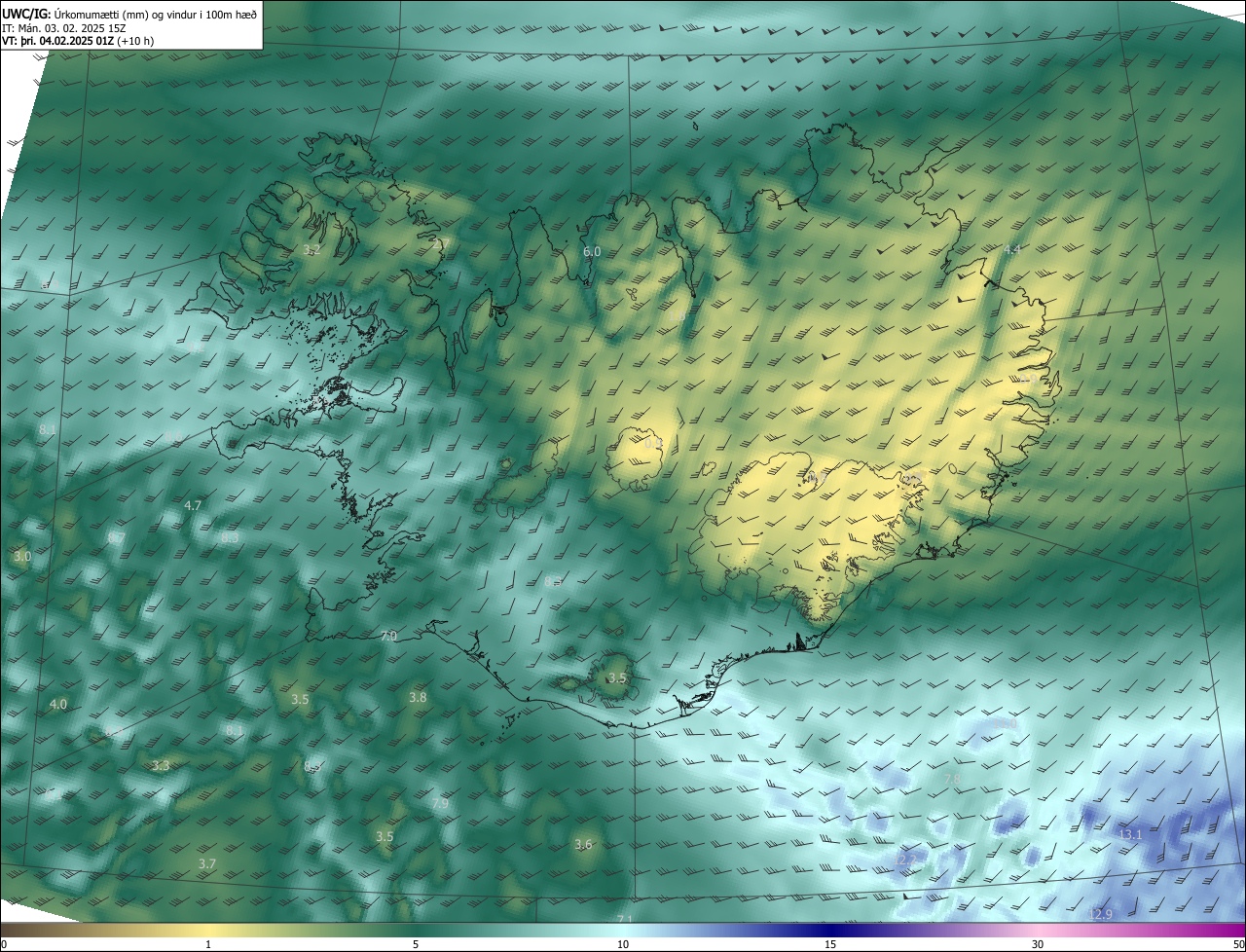The width and height of the screenshot is (1246, 952).
Task: Select the 6.0 value label on the map
Action: (592, 252)
